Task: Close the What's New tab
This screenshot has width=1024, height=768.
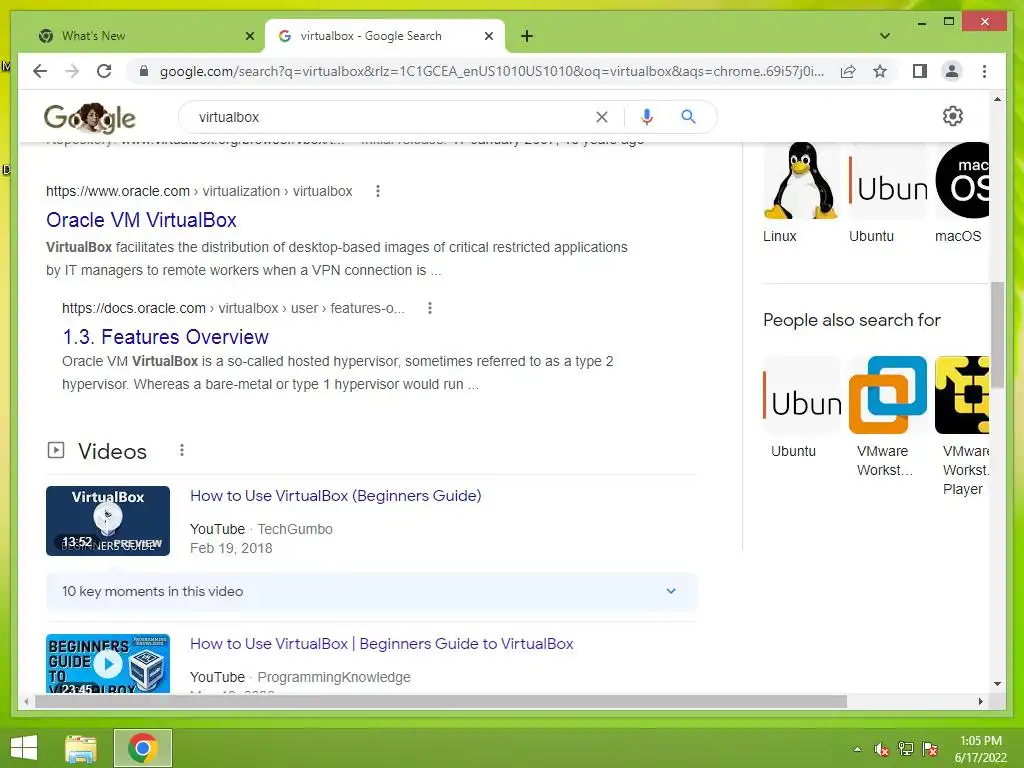Action: pyautogui.click(x=249, y=36)
